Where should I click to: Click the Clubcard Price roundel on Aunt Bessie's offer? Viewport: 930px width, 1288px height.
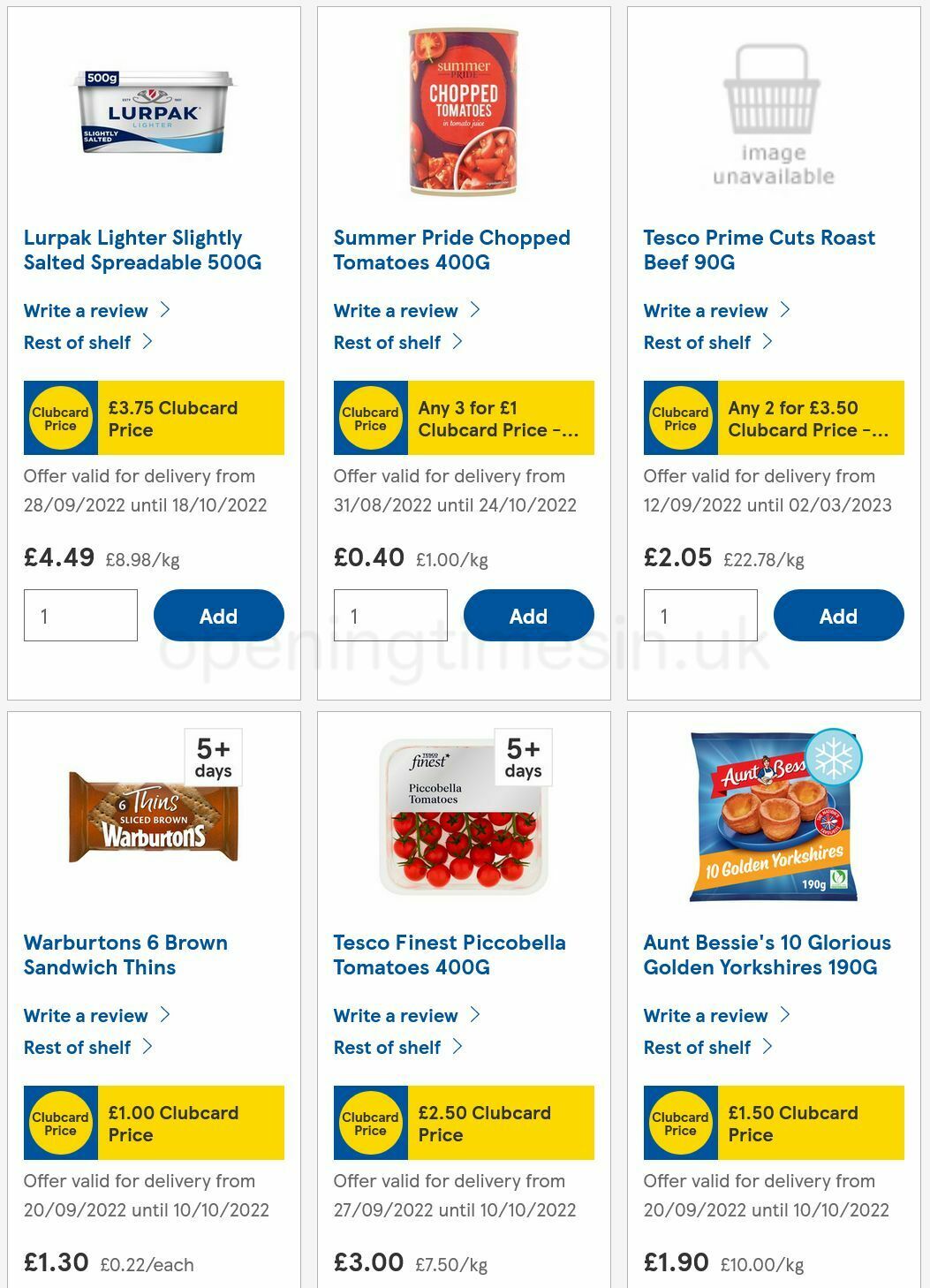pyautogui.click(x=681, y=1123)
